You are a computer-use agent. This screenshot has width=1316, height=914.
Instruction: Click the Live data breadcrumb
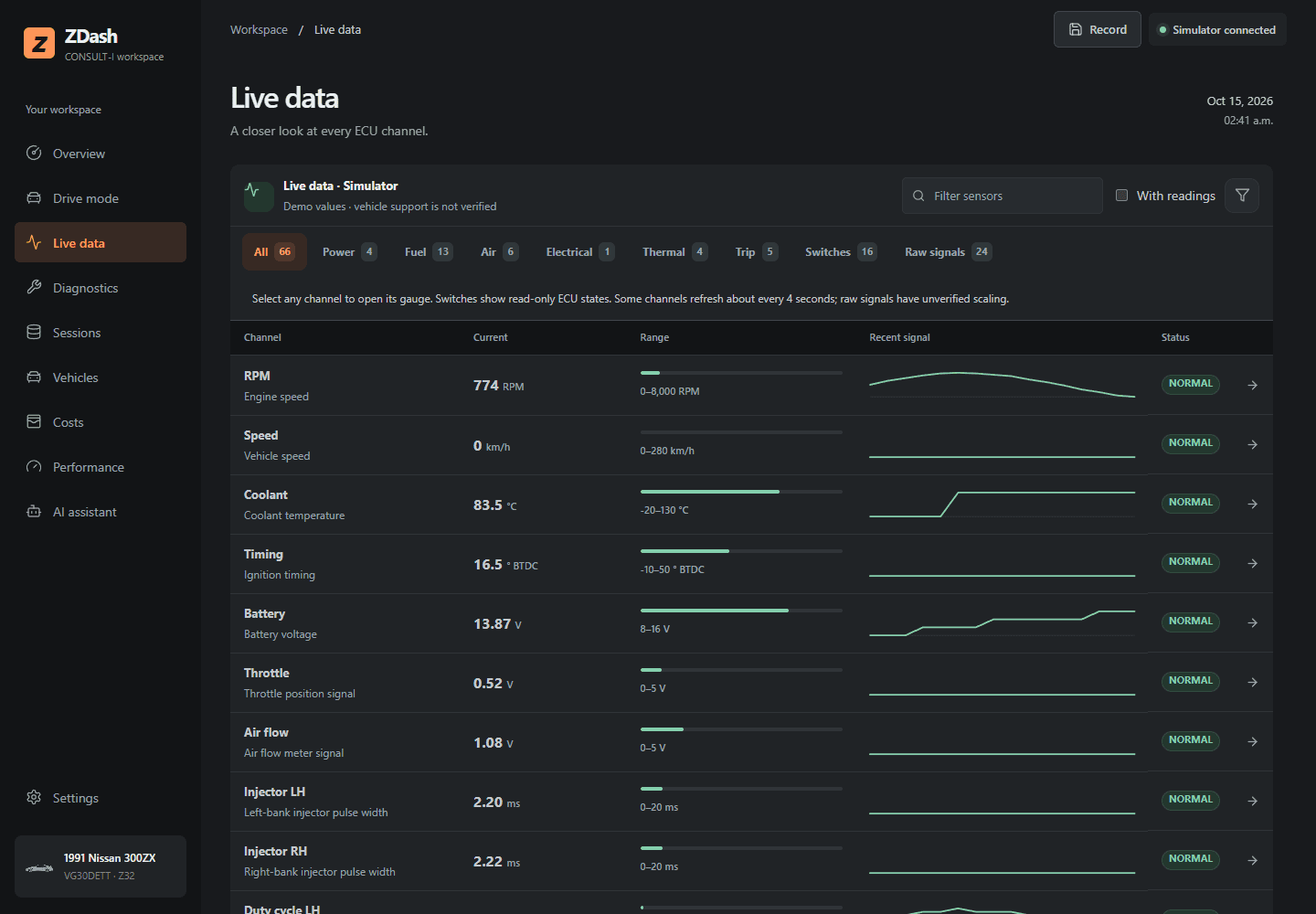pos(337,29)
